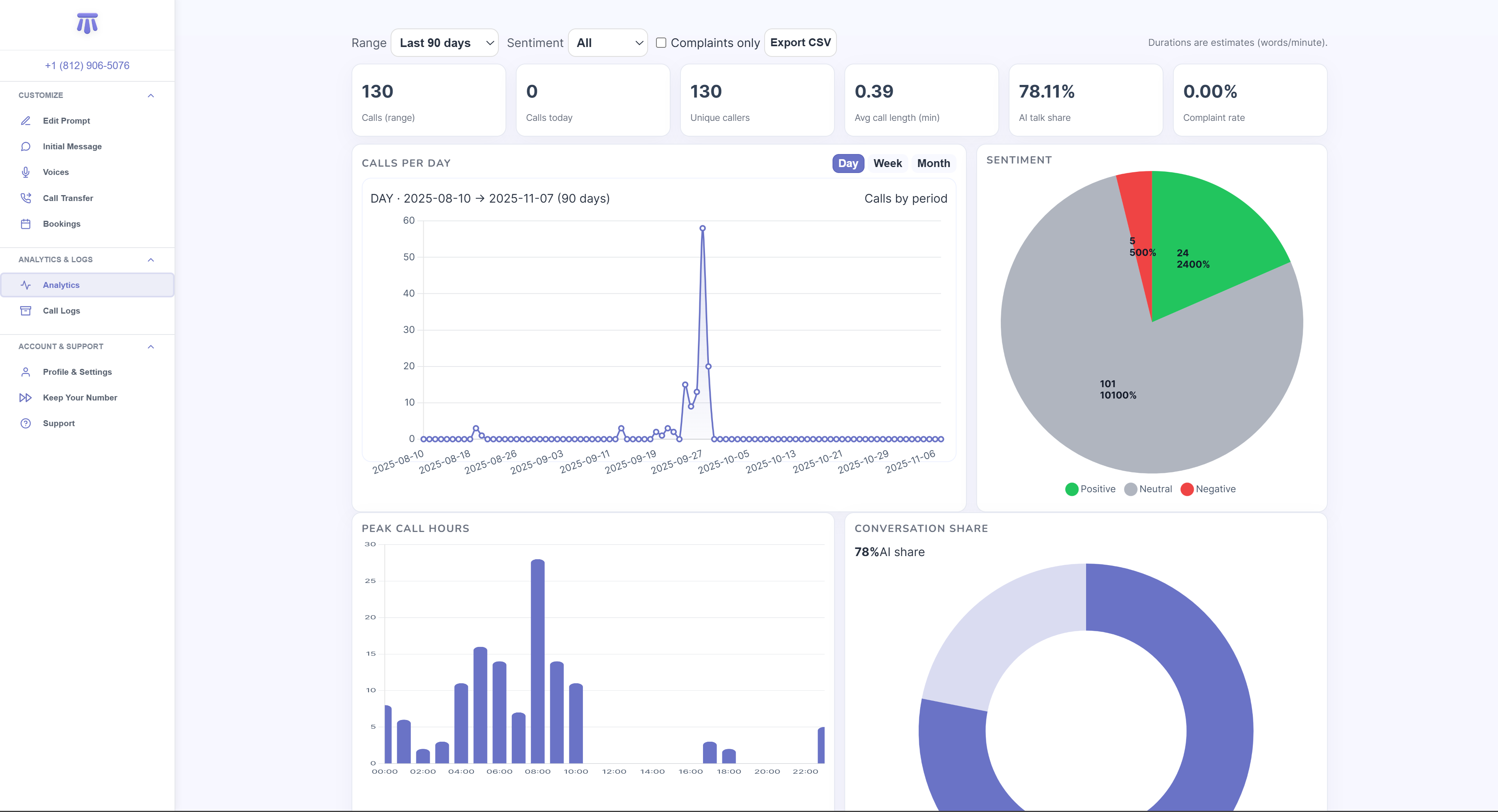Click the calendar Bookings icon
The width and height of the screenshot is (1498, 812).
pyautogui.click(x=26, y=224)
